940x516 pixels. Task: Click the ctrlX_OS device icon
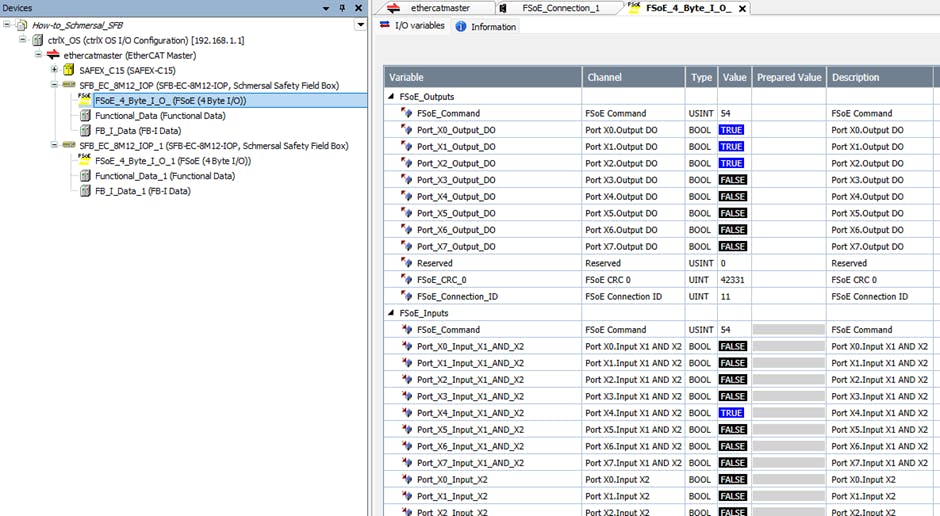coord(37,41)
